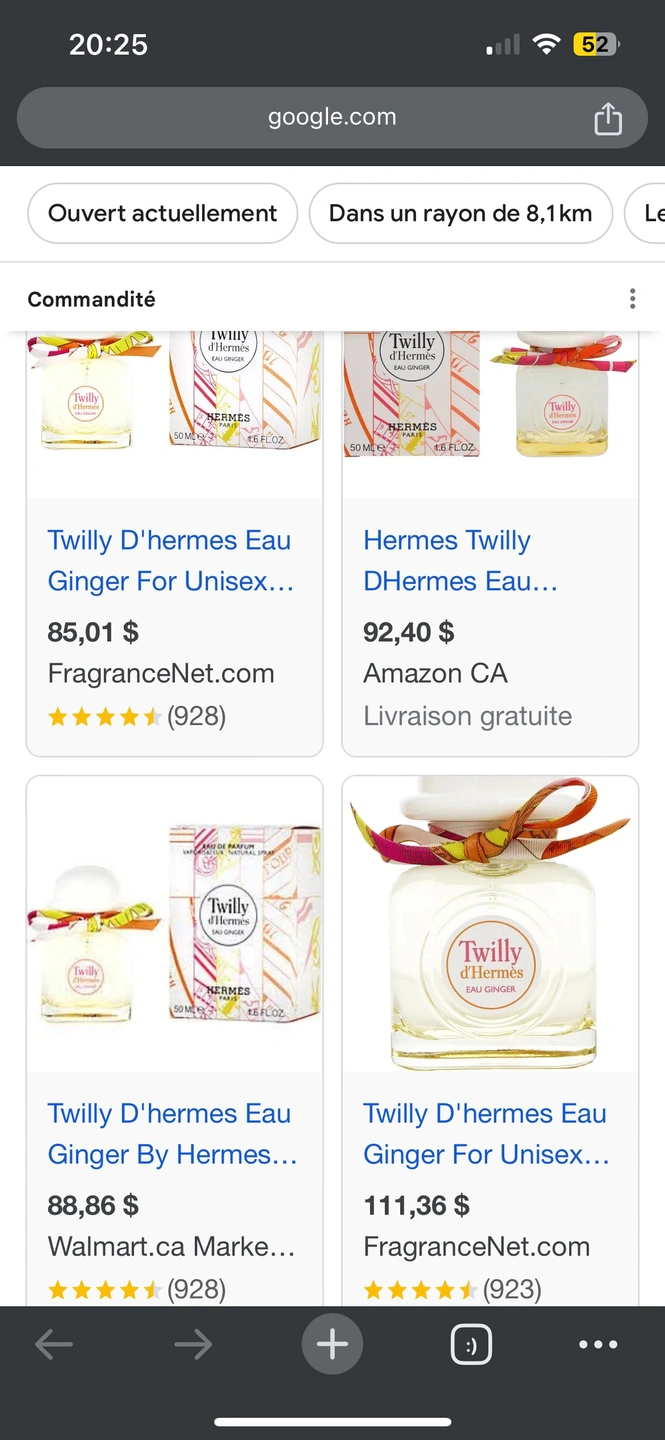Open the three-dot menu beside Commandité
The height and width of the screenshot is (1440, 665).
click(x=632, y=299)
